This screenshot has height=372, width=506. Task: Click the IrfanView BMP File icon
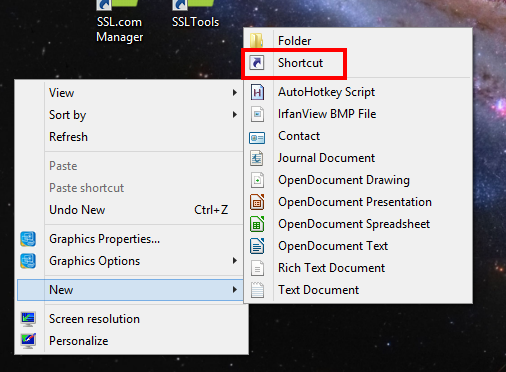(x=257, y=114)
